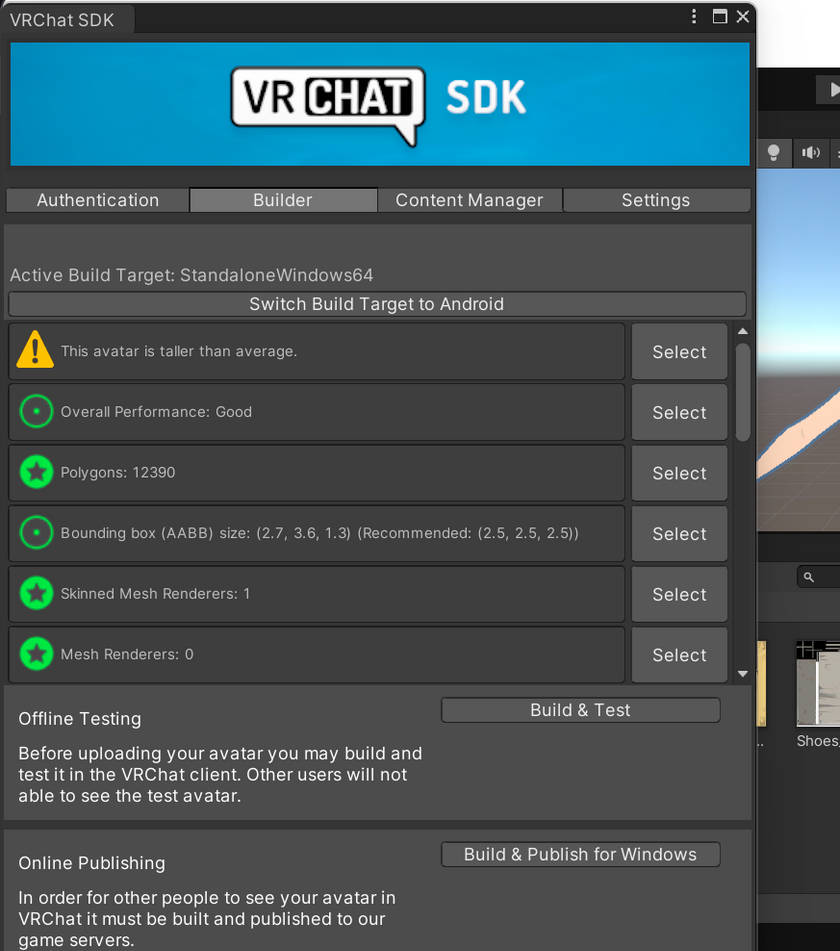Click the VRChat SDK banner logo
840x951 pixels.
point(380,104)
